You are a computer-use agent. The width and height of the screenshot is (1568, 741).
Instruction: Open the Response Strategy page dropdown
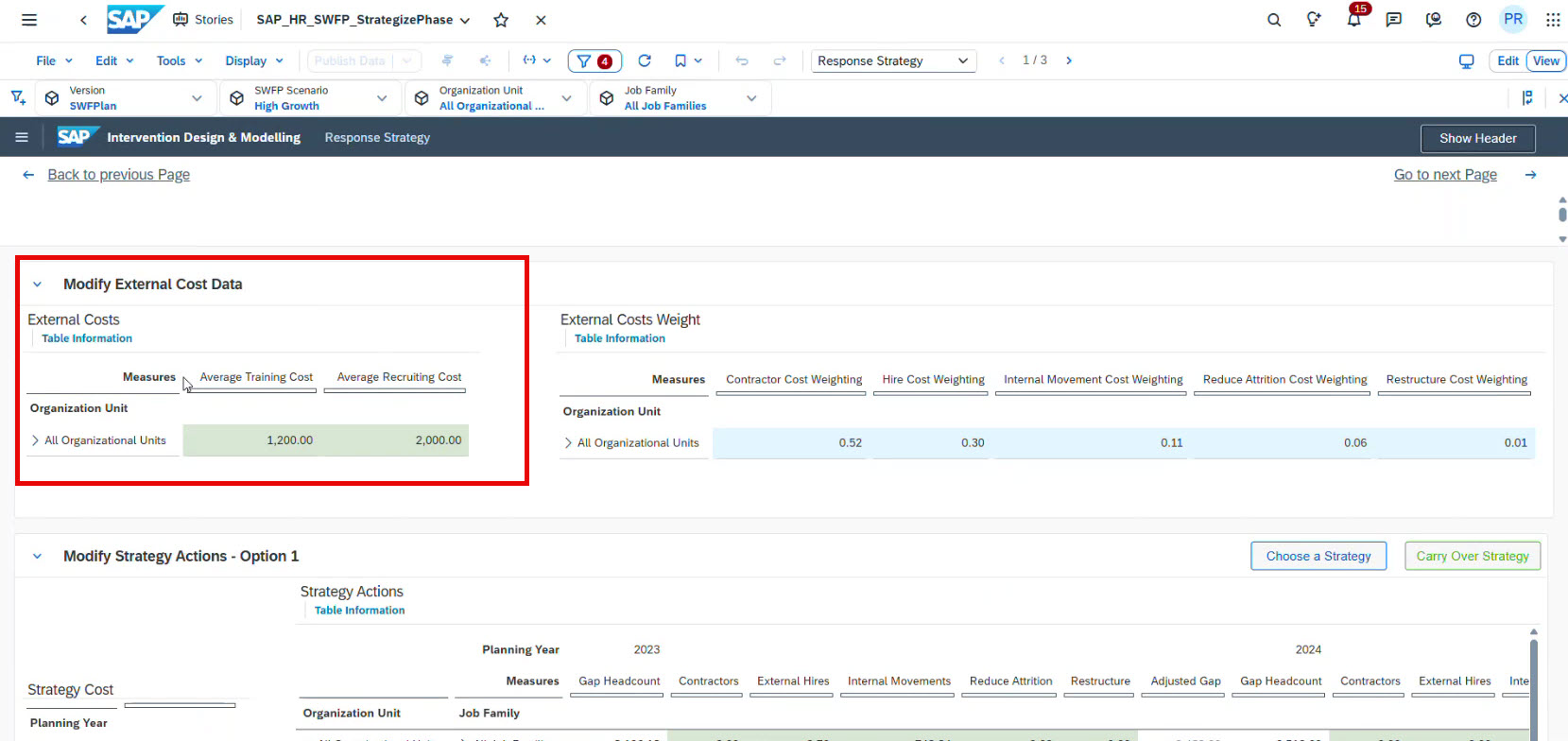pos(892,60)
